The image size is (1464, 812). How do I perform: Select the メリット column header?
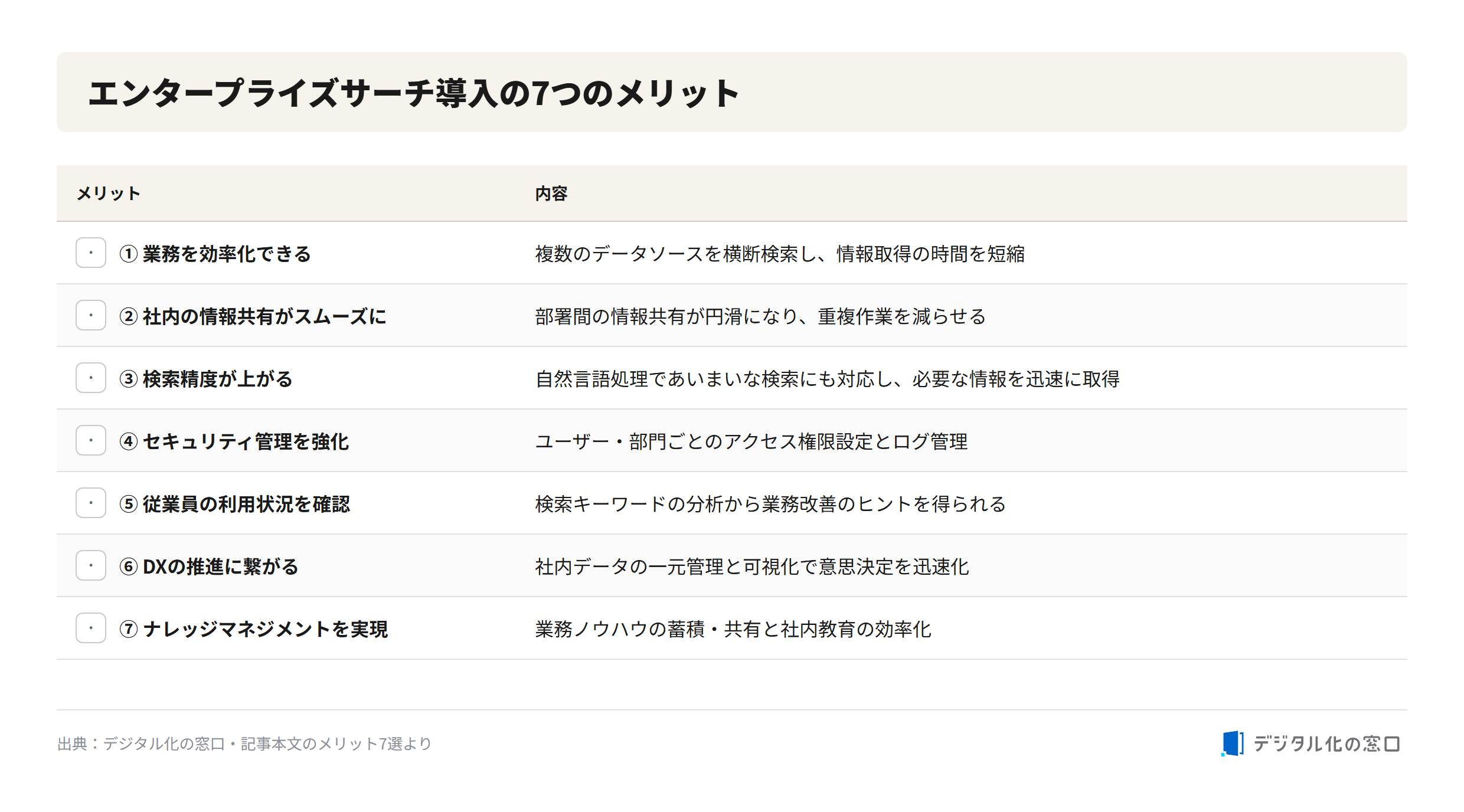[x=109, y=194]
